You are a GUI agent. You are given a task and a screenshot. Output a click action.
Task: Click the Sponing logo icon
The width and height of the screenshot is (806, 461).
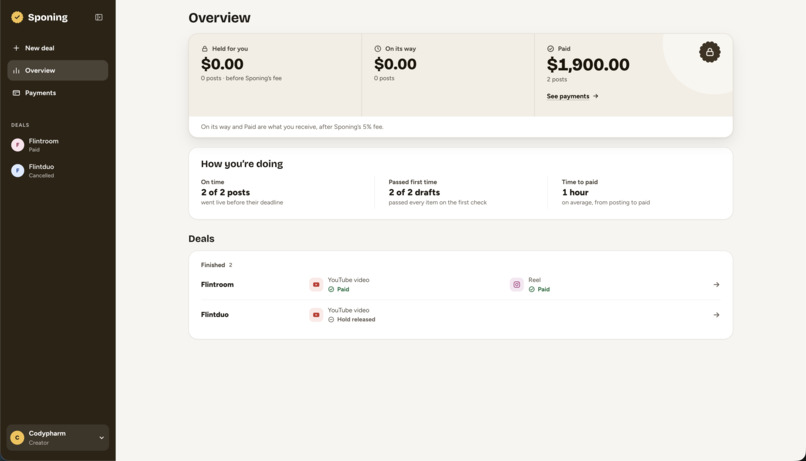(17, 17)
